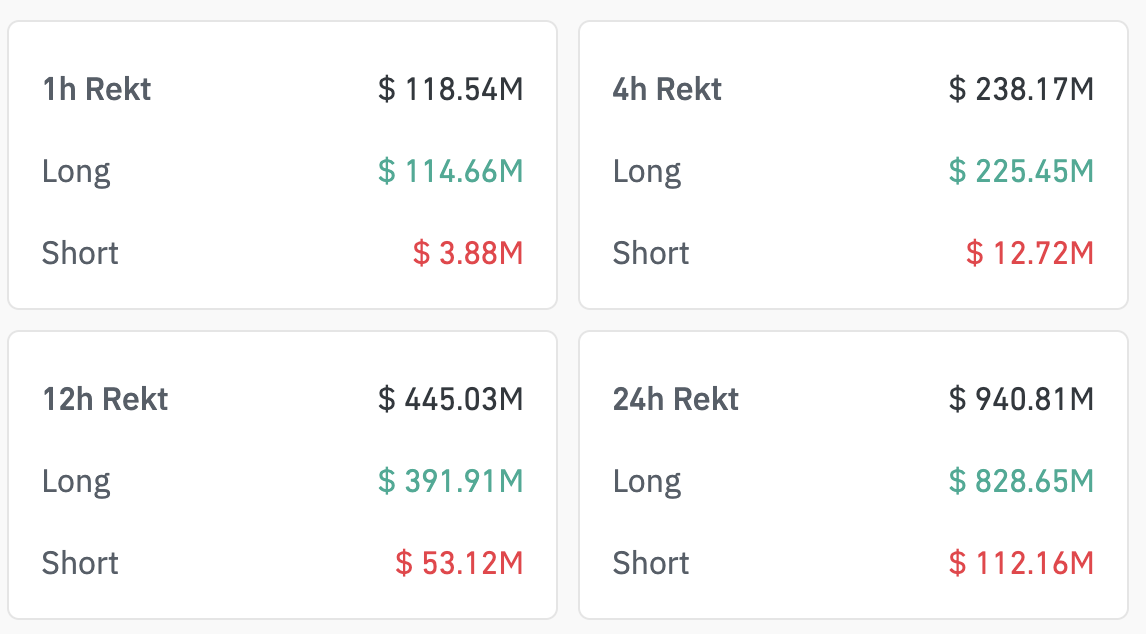Image resolution: width=1146 pixels, height=634 pixels.
Task: Click the 1h long amount $114.66M
Action: click(x=450, y=172)
